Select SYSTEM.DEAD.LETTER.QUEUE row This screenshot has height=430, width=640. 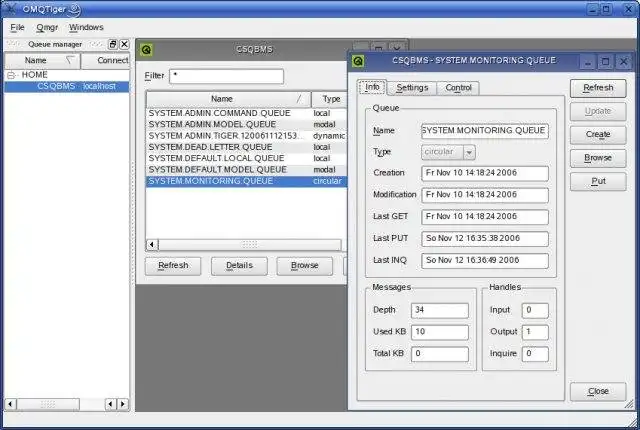point(246,147)
